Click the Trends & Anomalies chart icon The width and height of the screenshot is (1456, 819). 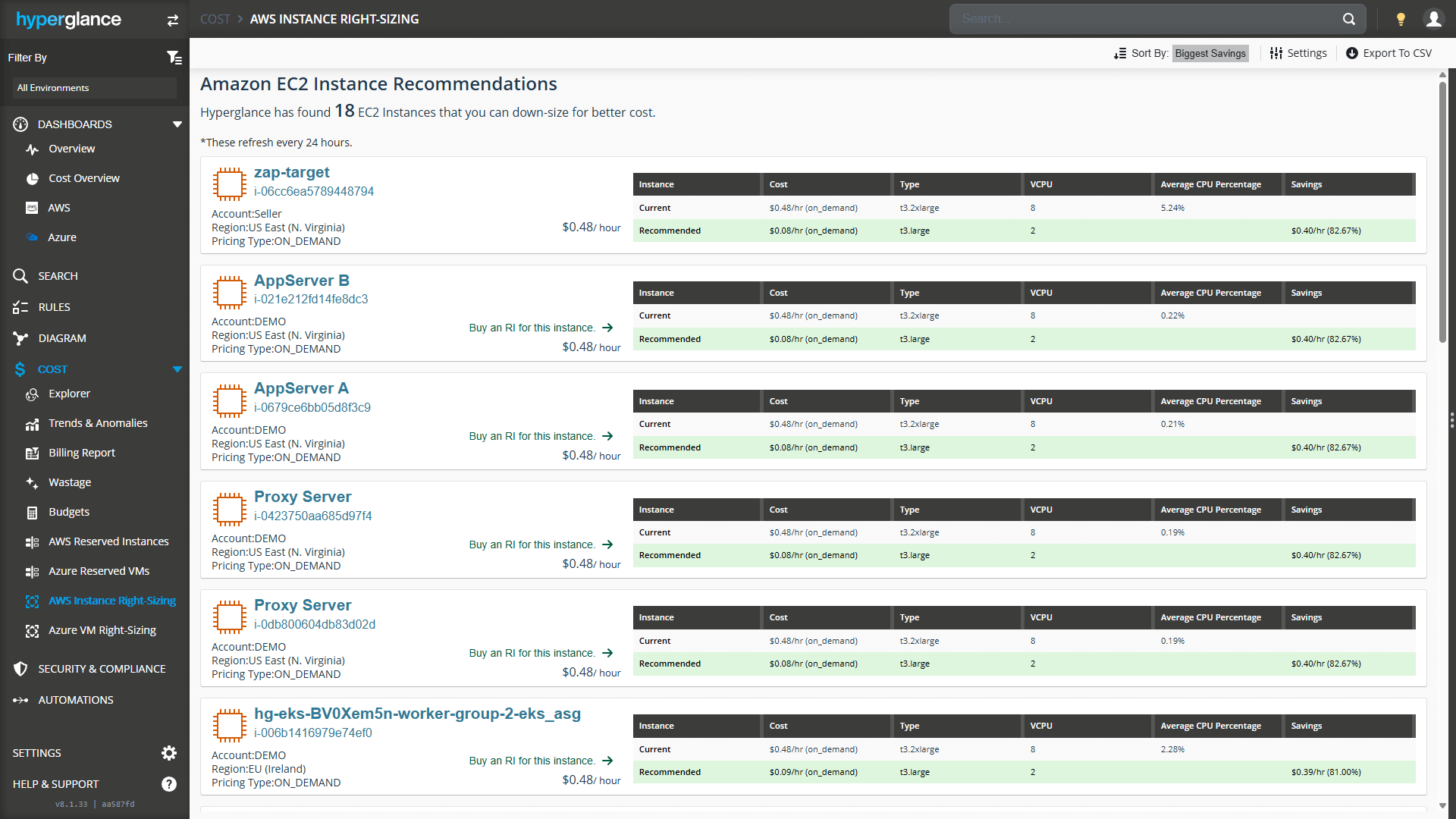32,424
